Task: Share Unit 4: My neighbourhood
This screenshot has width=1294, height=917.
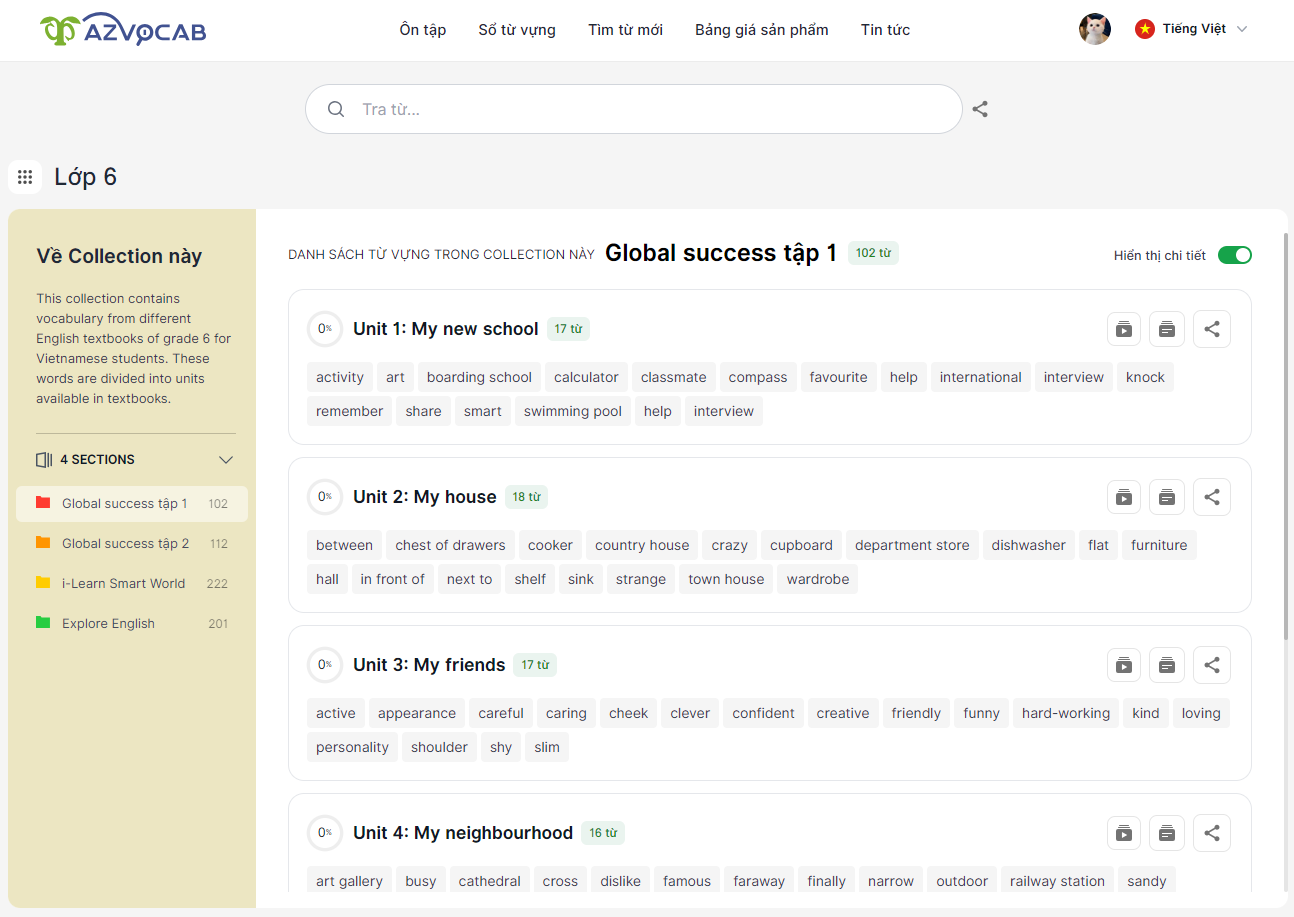Action: [x=1212, y=833]
